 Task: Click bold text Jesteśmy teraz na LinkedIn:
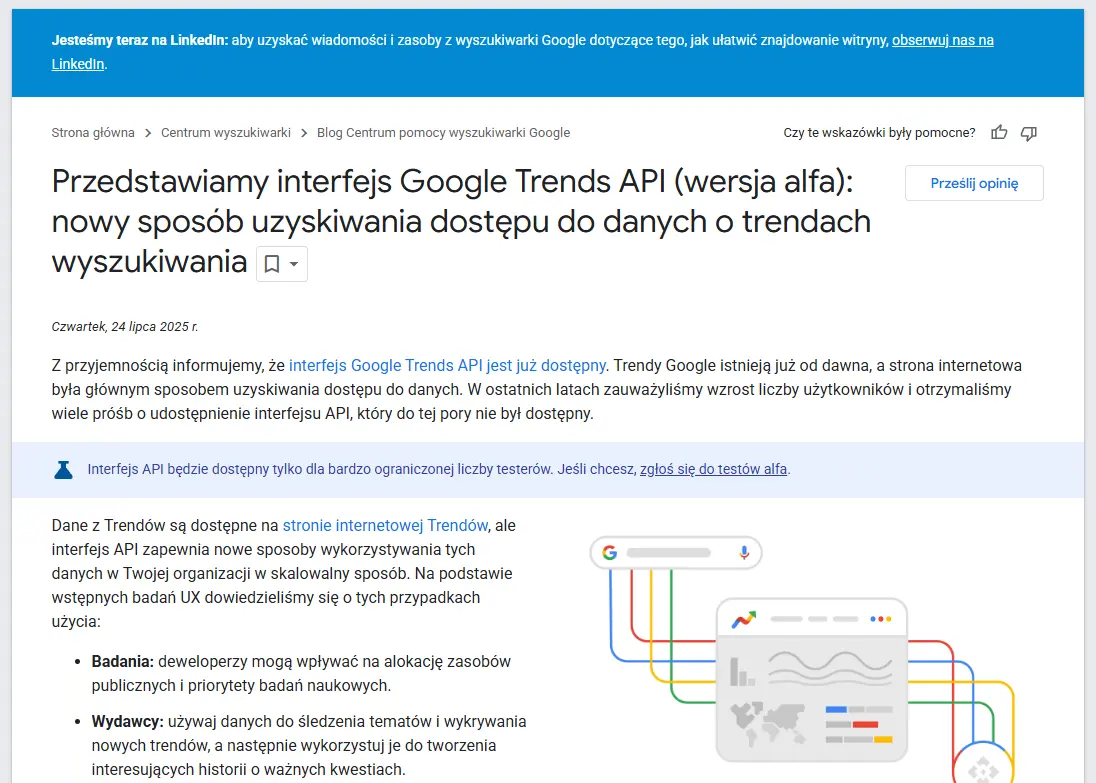(x=140, y=41)
